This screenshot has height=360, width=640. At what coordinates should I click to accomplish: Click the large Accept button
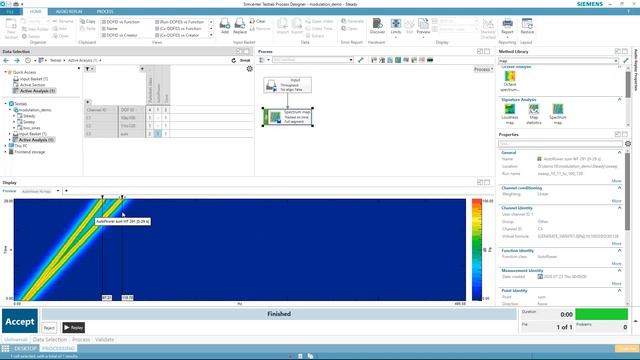point(20,321)
